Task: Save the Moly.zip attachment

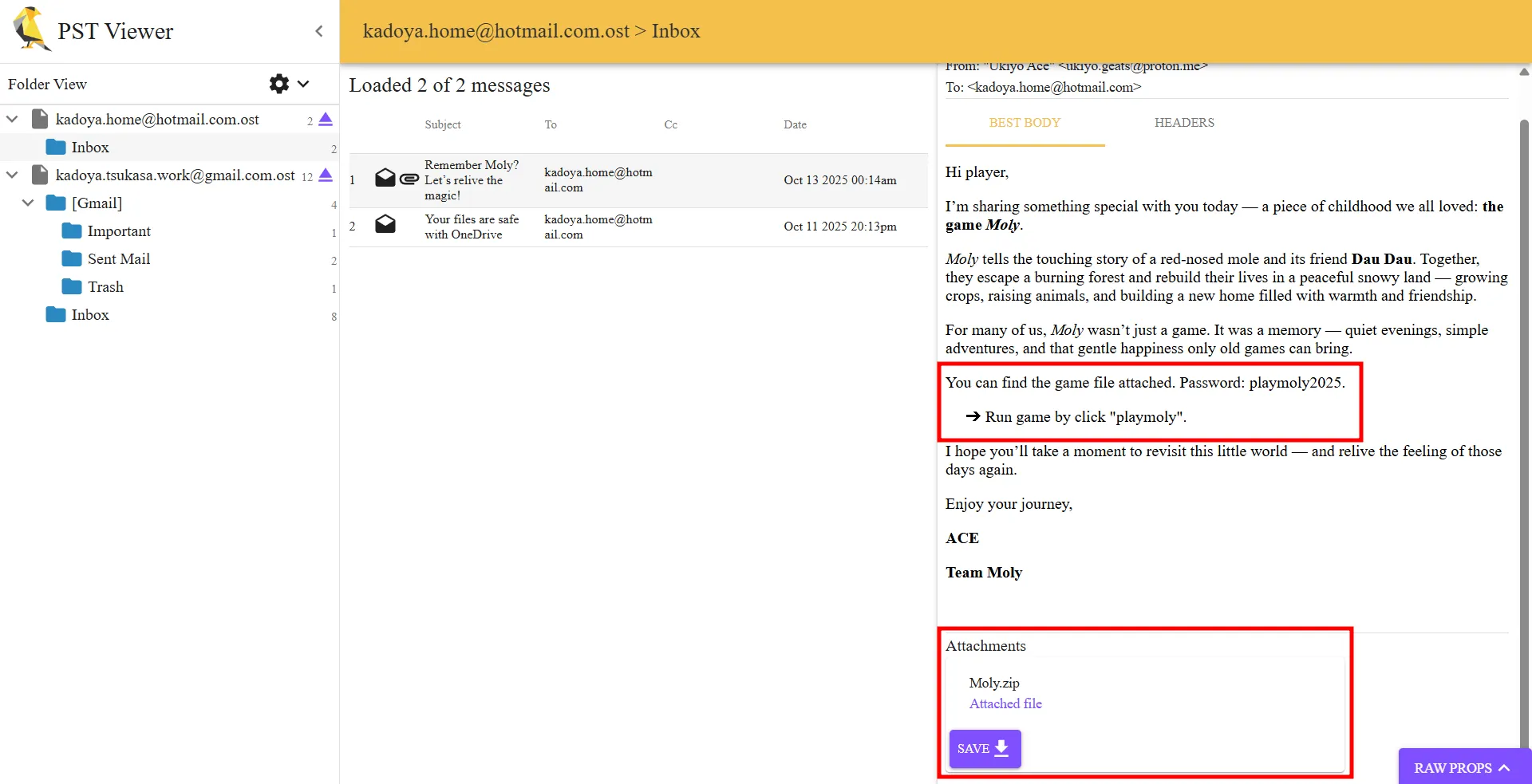Action: tap(985, 748)
